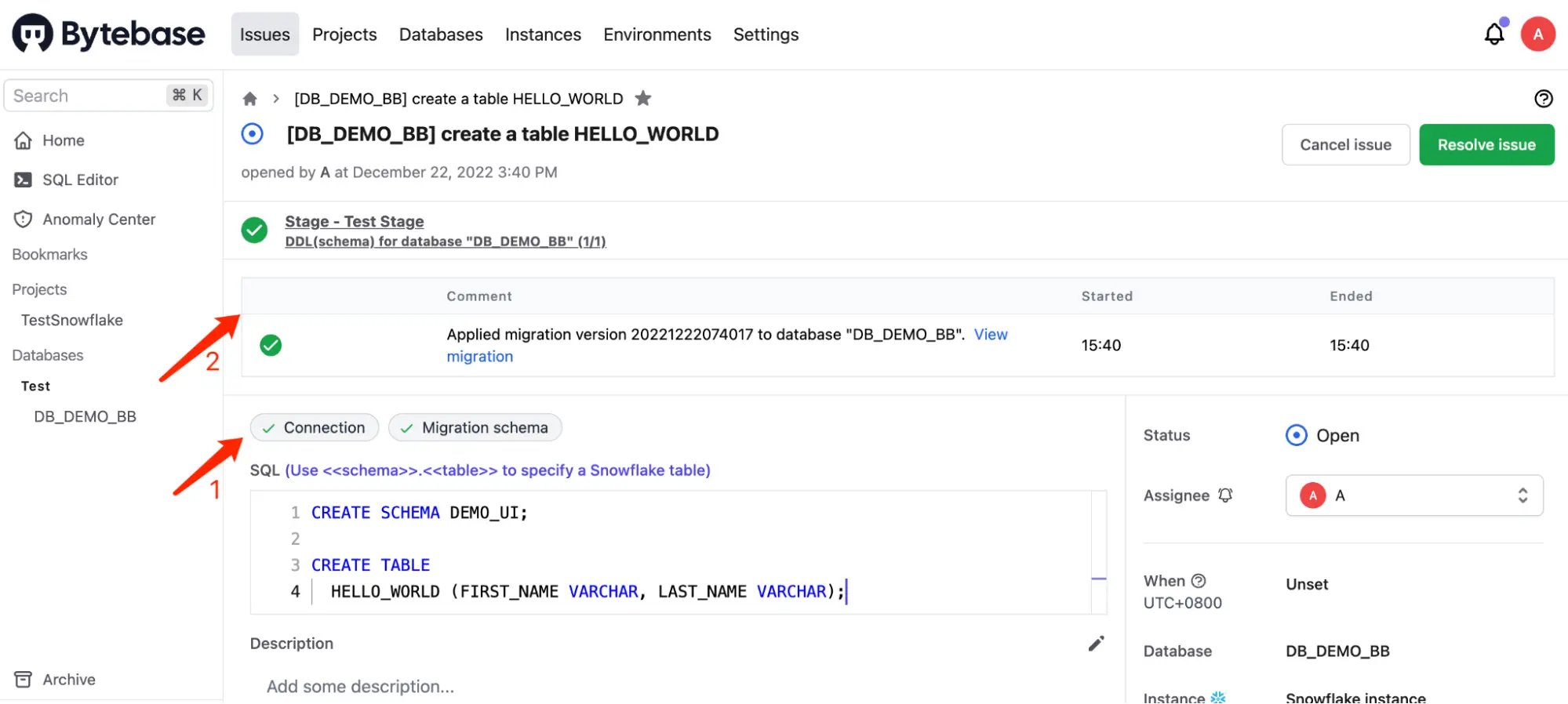Click the Ended column header
This screenshot has height=704, width=1568.
click(1351, 296)
